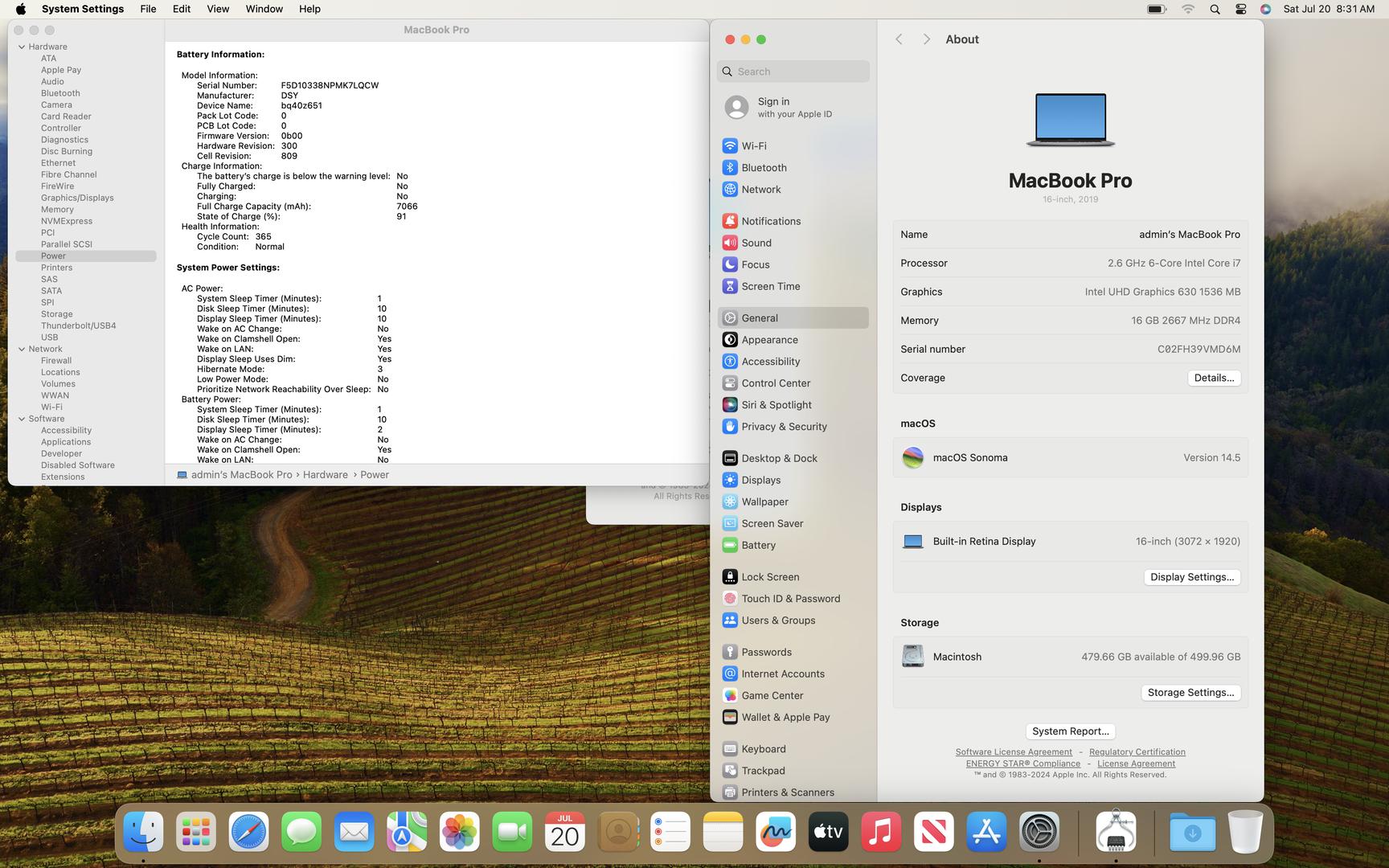Open Game Center settings
Screen dimensions: 1389x868
click(793, 695)
